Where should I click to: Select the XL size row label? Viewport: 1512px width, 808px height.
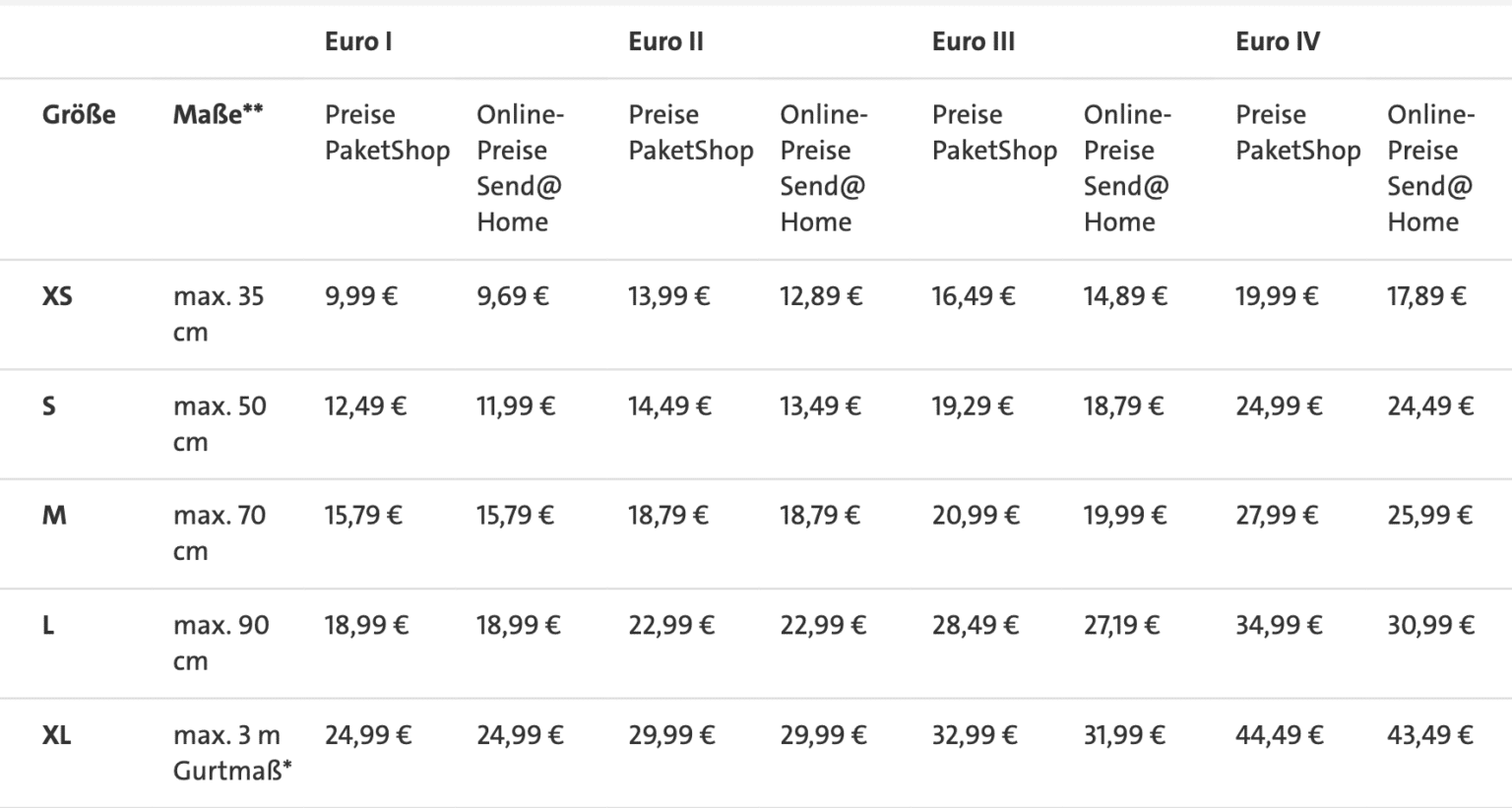pos(56,735)
